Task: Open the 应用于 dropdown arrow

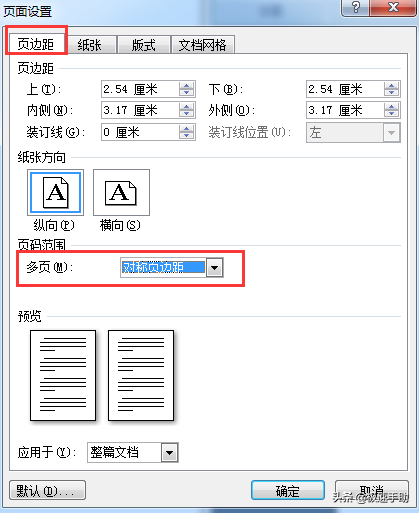Action: click(170, 452)
